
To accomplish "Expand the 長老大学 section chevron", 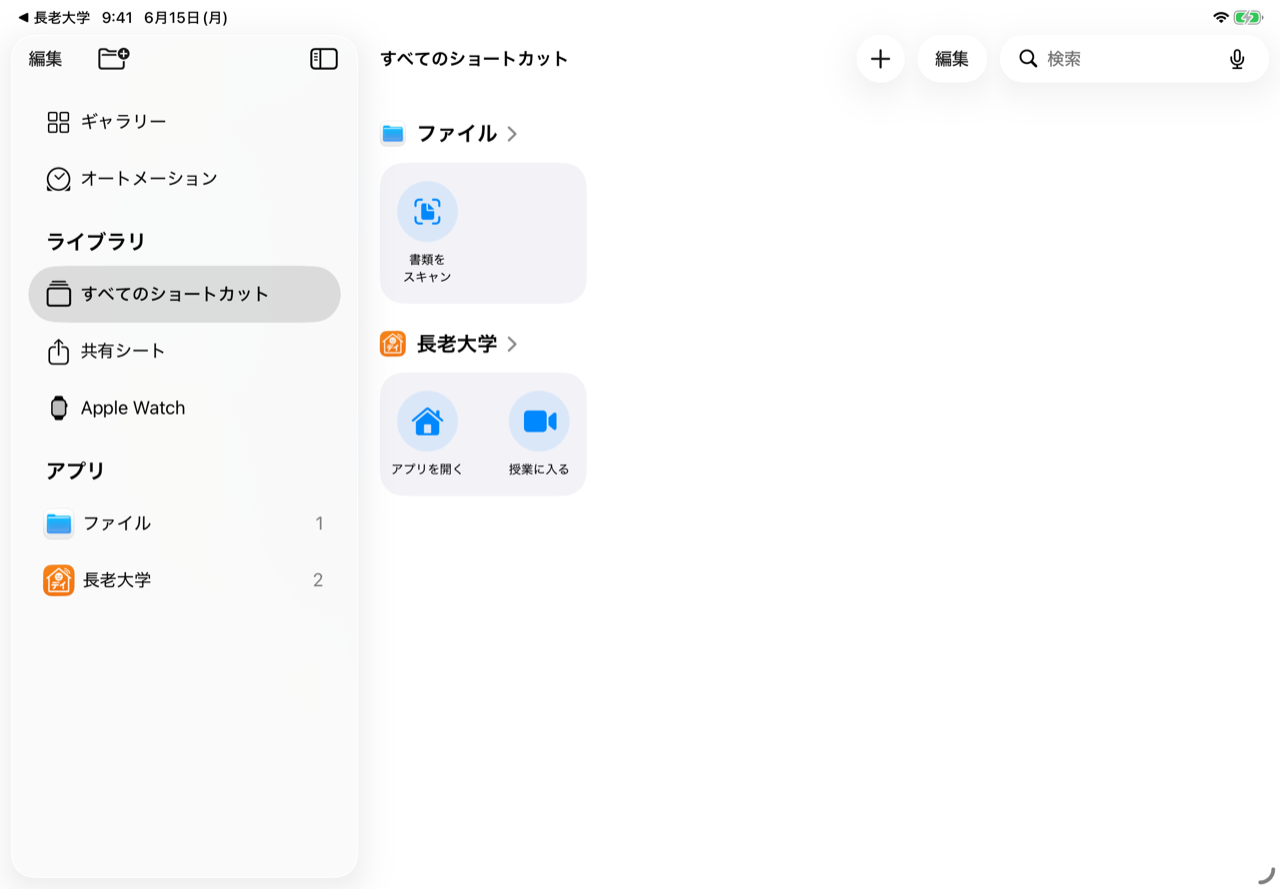I will tap(512, 344).
